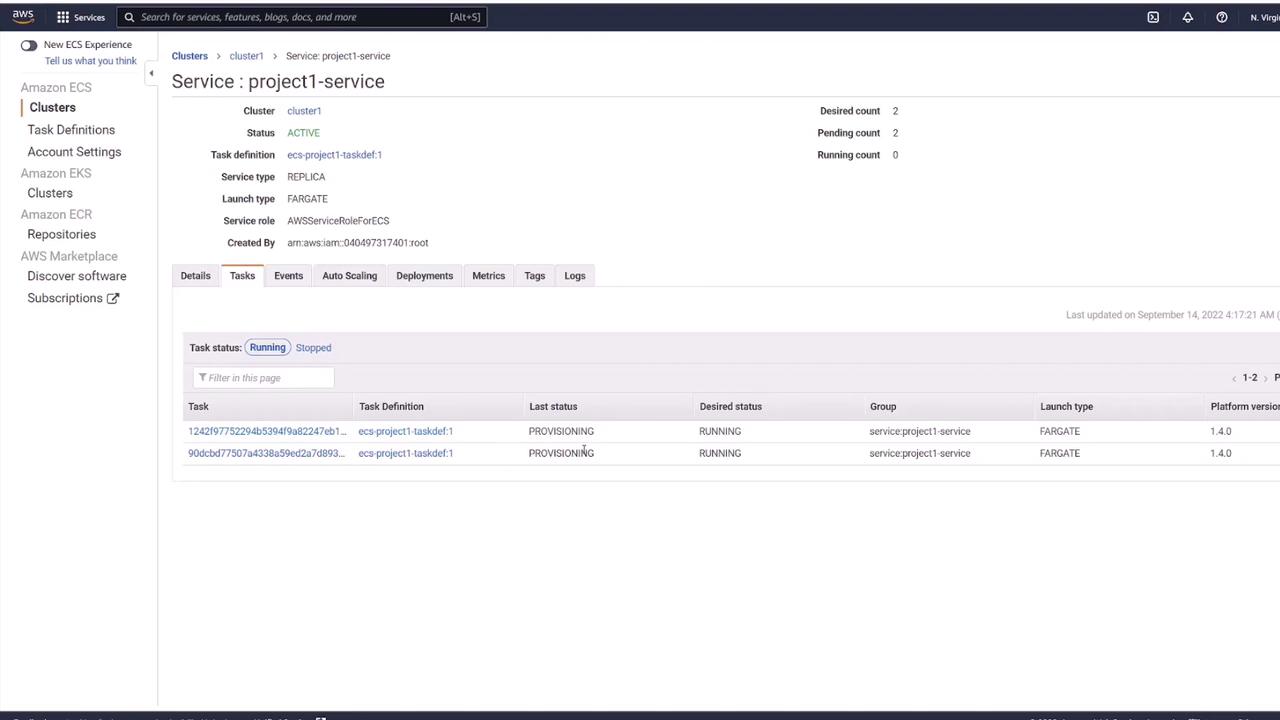Open CloudShell terminal icon in header
The image size is (1280, 720).
(1153, 17)
